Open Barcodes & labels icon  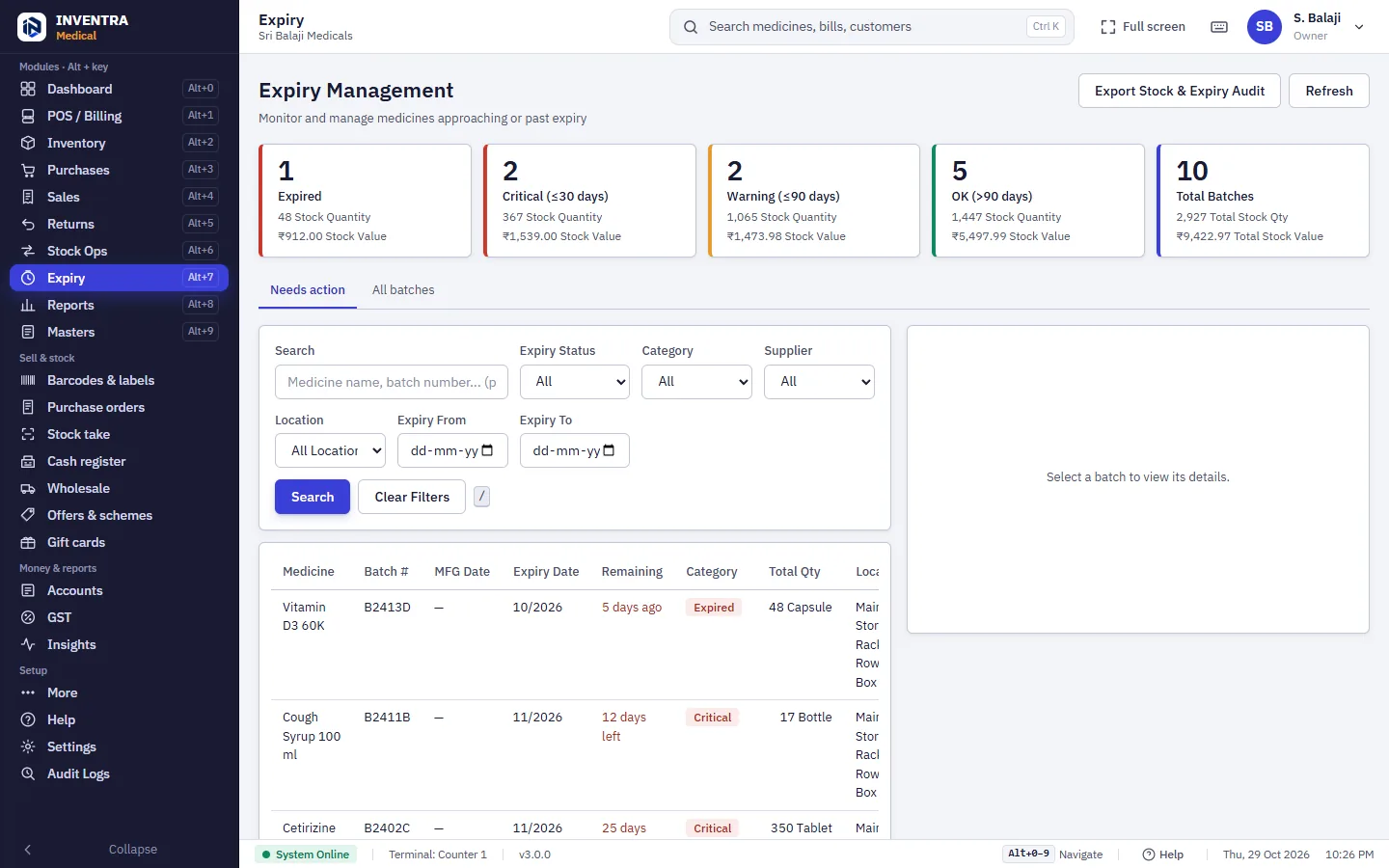[x=28, y=380]
